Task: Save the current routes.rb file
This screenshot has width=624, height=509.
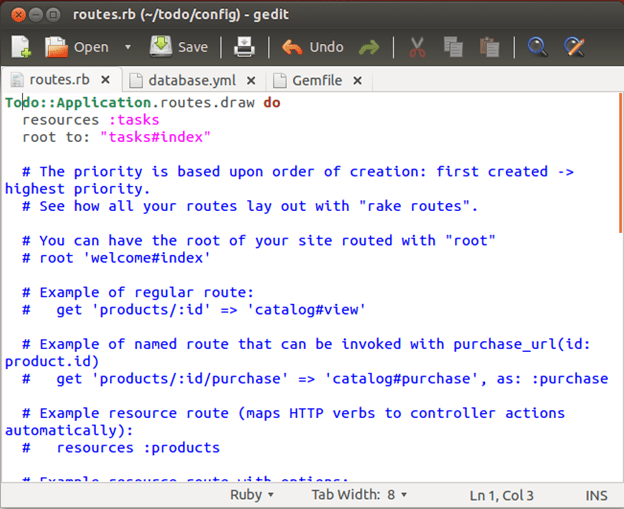Action: pos(179,47)
